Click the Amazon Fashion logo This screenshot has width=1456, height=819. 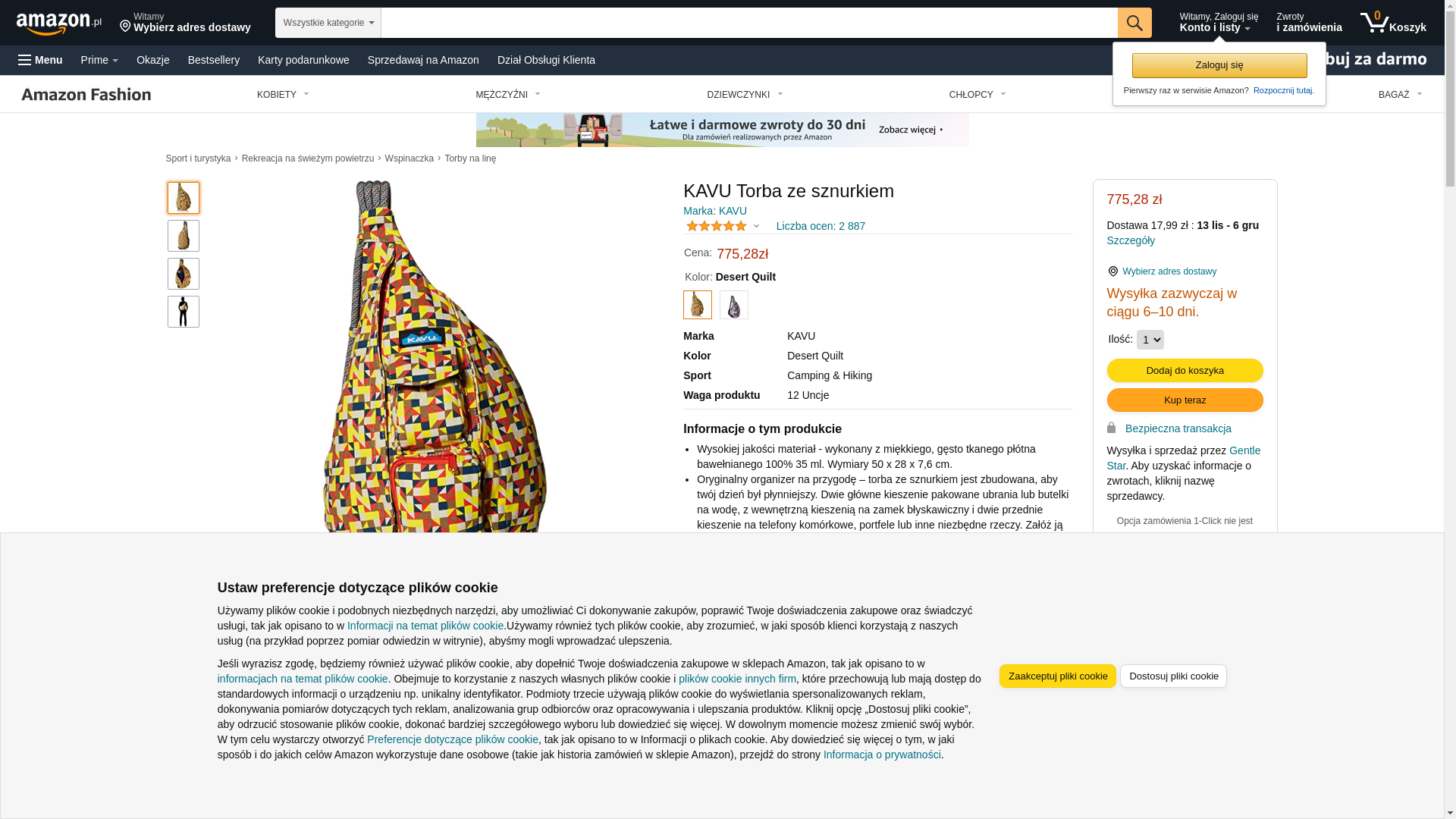click(86, 94)
